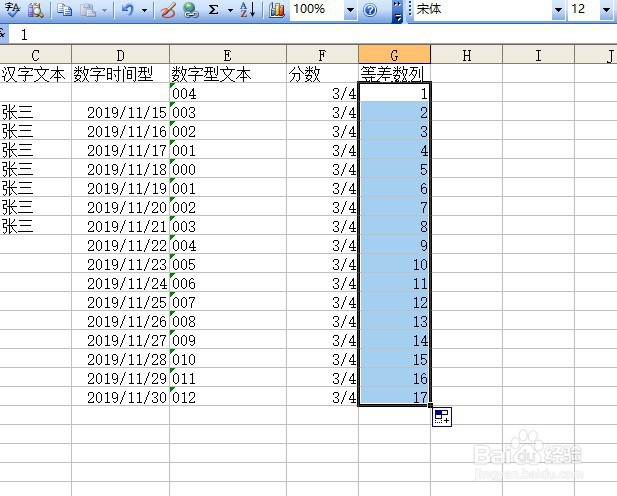
Task: Click the 数字型文本 header cell
Action: (x=228, y=74)
